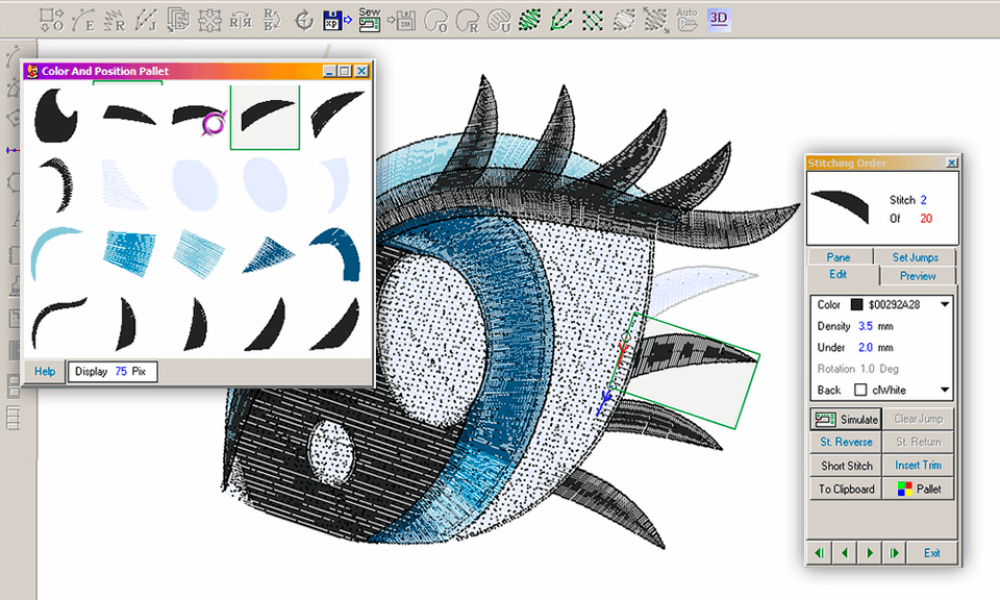Click the green radiating stitch icon

point(561,20)
